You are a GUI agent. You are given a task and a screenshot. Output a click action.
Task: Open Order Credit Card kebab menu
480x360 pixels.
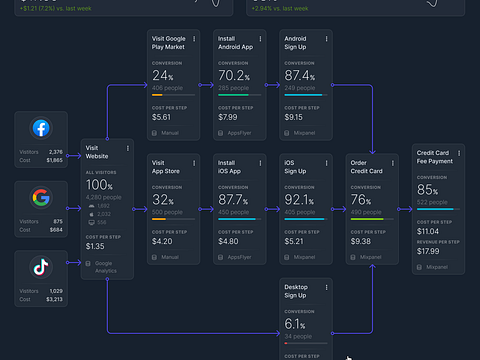click(393, 163)
